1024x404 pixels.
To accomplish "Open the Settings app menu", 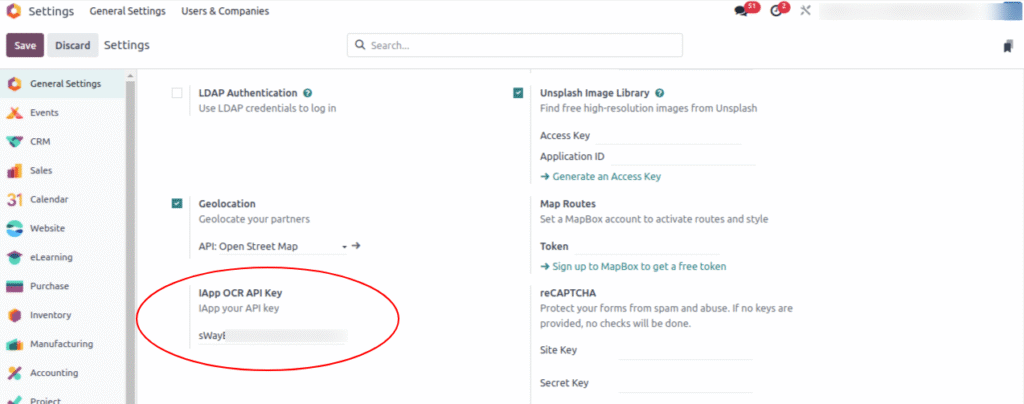I will [x=51, y=11].
